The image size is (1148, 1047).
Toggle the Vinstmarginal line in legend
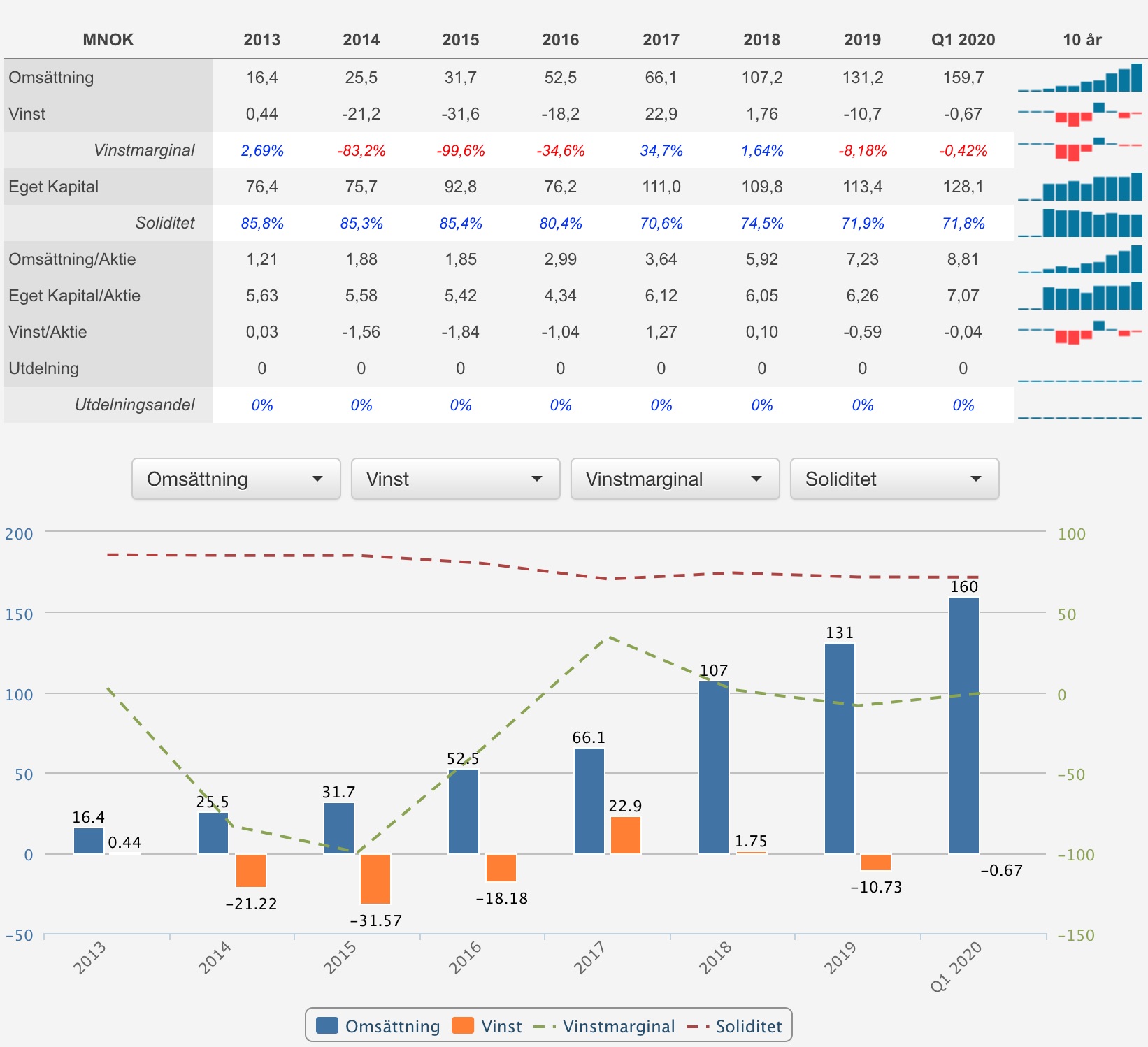[604, 1026]
